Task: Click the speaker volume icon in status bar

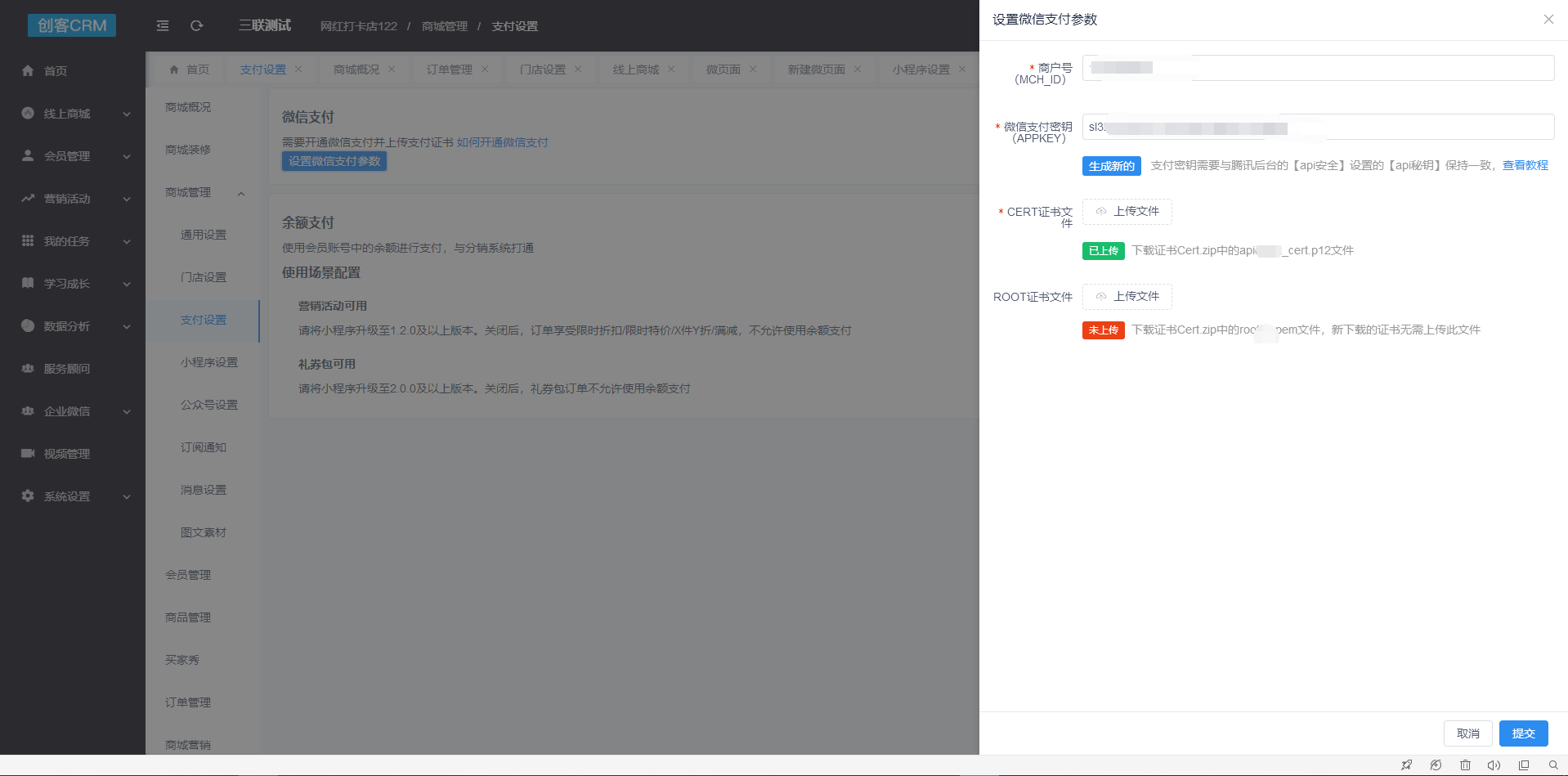Action: [x=1494, y=765]
